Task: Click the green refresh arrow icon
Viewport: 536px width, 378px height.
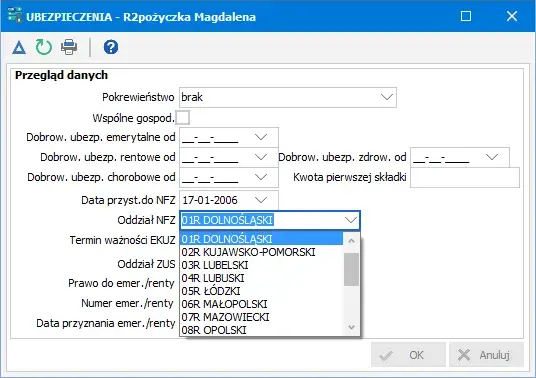Action: click(x=44, y=47)
